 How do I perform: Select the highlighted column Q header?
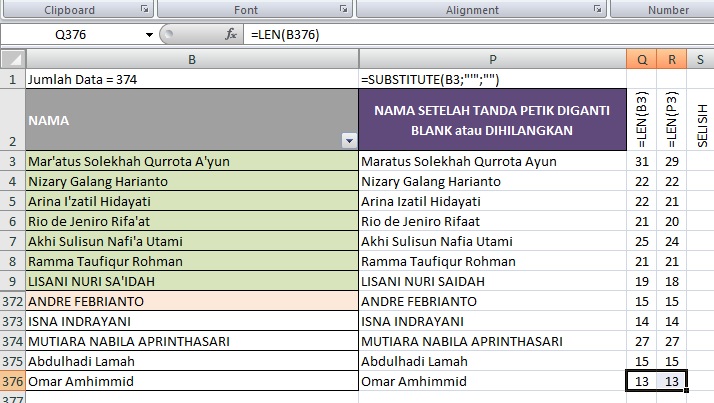(x=641, y=60)
